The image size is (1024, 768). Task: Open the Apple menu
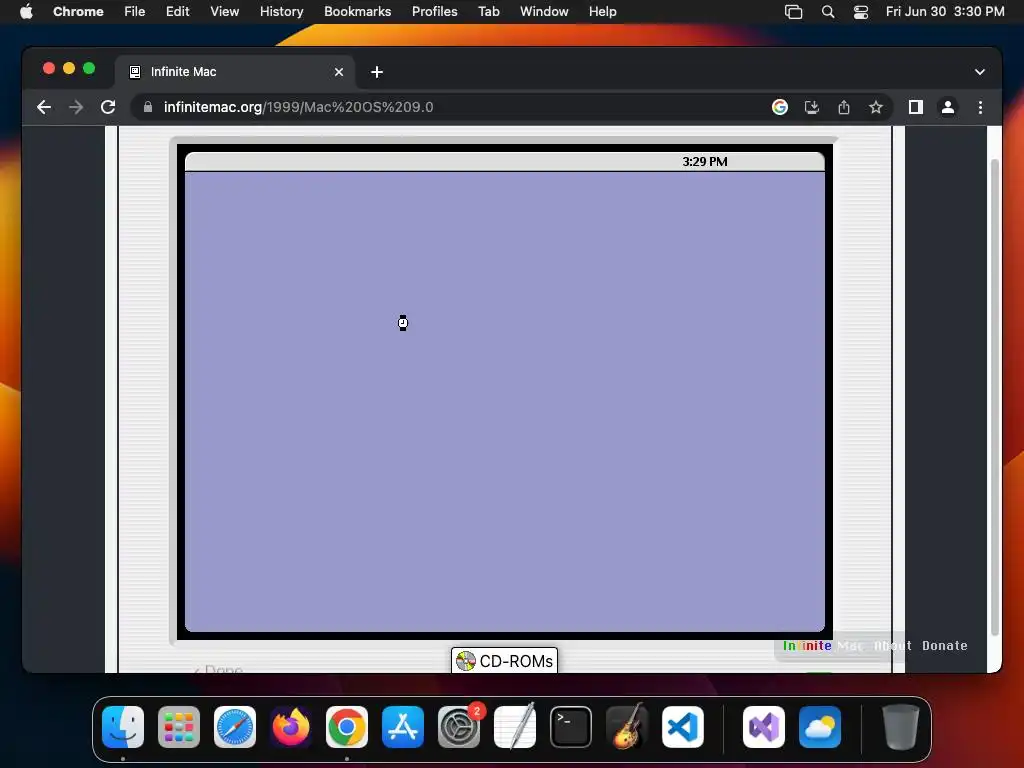click(26, 11)
